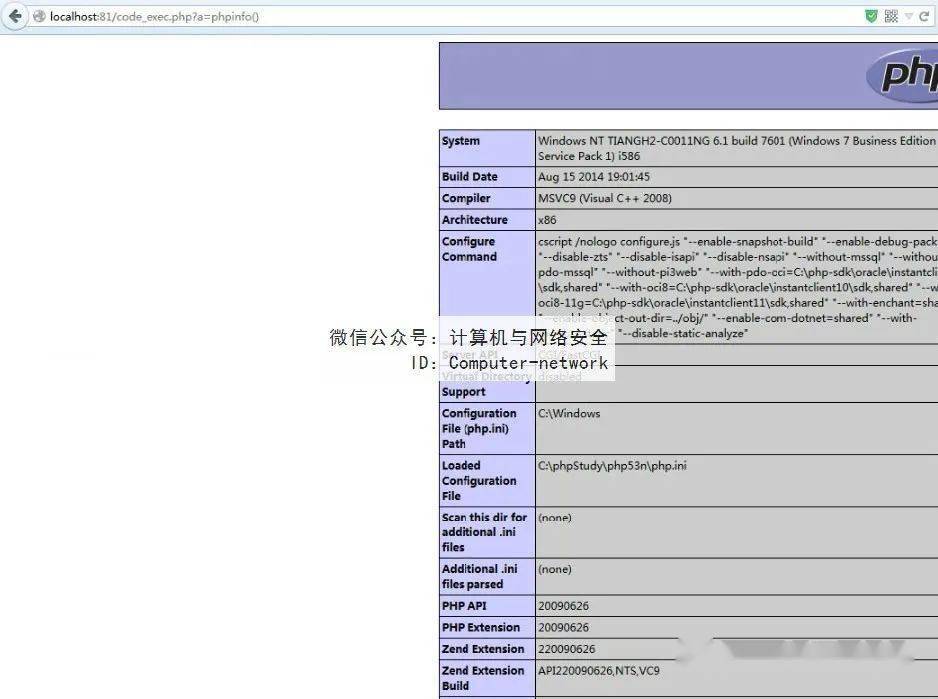Select the "Configure Command" row label
The width and height of the screenshot is (938, 699).
[x=469, y=249]
